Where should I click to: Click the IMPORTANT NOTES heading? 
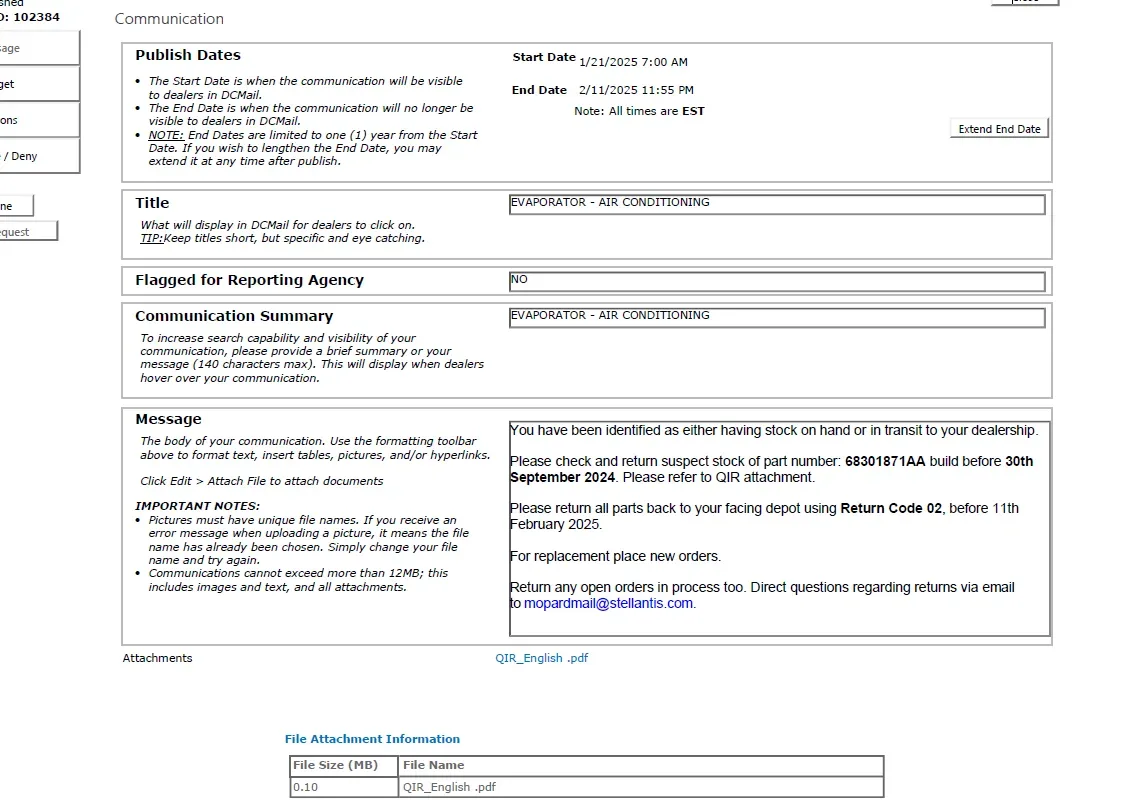point(198,506)
